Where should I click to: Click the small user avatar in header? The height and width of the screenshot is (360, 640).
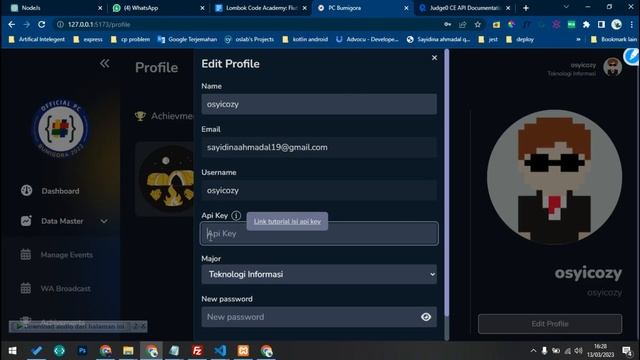[612, 67]
